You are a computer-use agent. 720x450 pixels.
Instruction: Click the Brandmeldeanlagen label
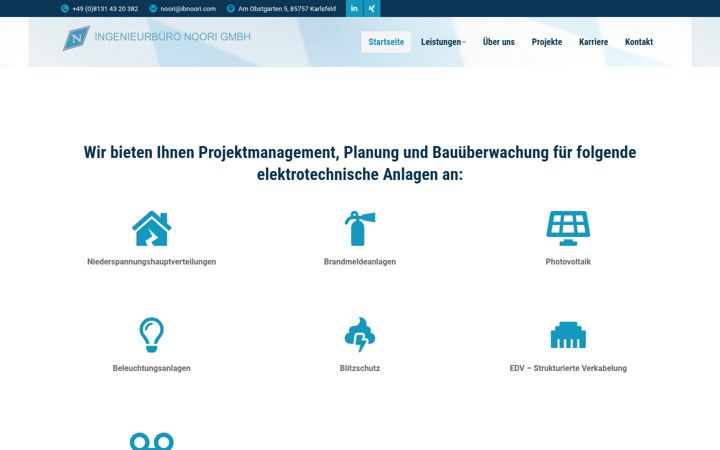[360, 262]
